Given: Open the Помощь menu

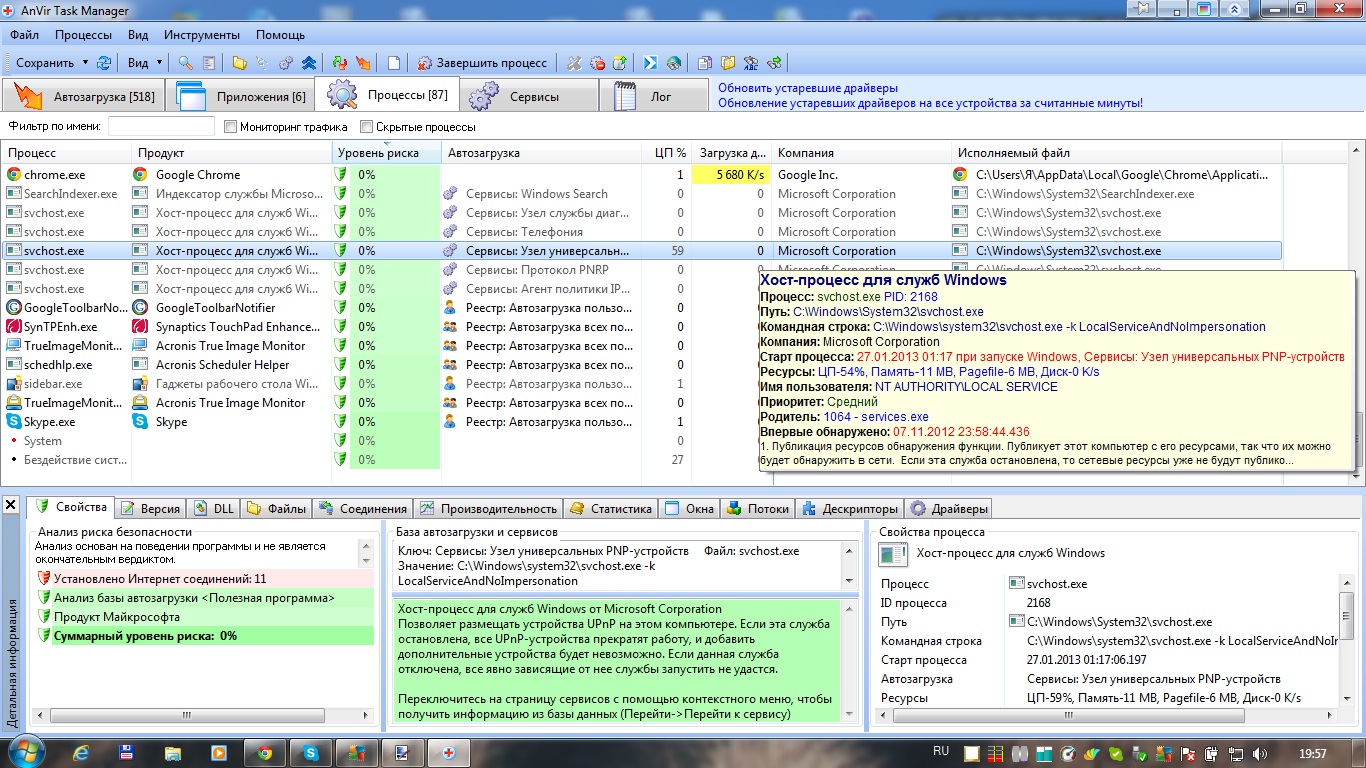Looking at the screenshot, I should 280,35.
